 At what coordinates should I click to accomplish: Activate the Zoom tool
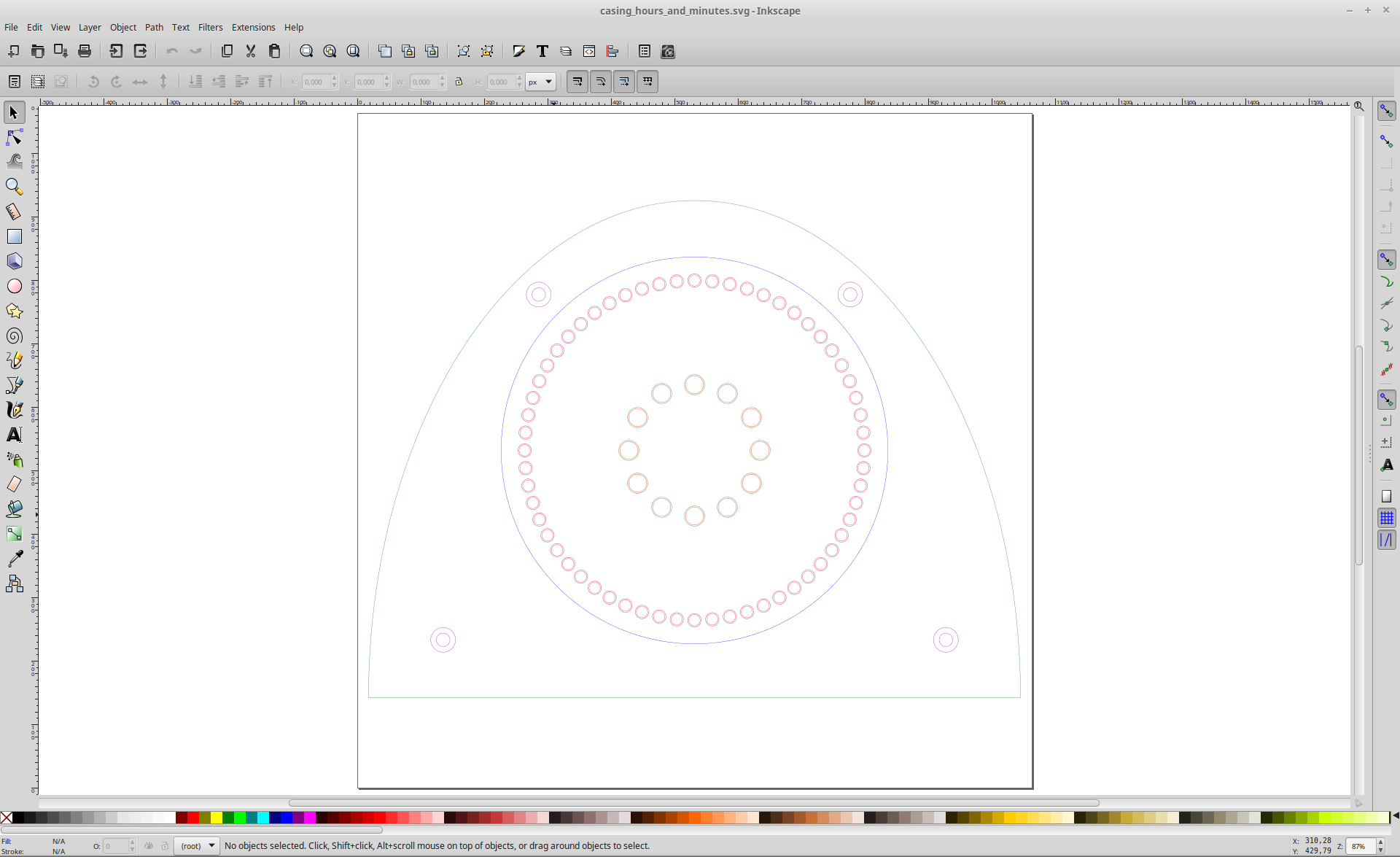[13, 187]
